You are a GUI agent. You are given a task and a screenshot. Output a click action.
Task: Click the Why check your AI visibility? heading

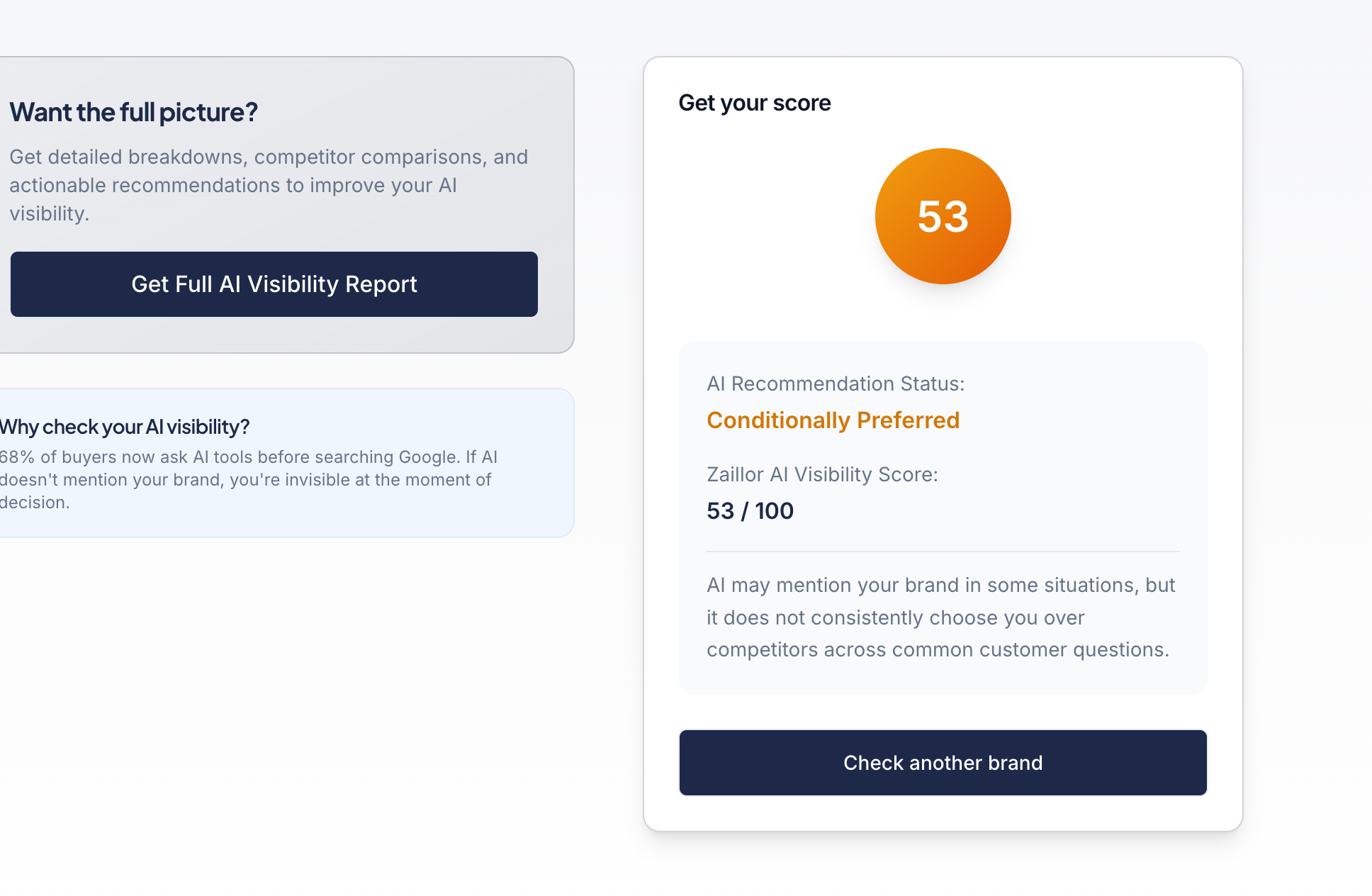[124, 426]
